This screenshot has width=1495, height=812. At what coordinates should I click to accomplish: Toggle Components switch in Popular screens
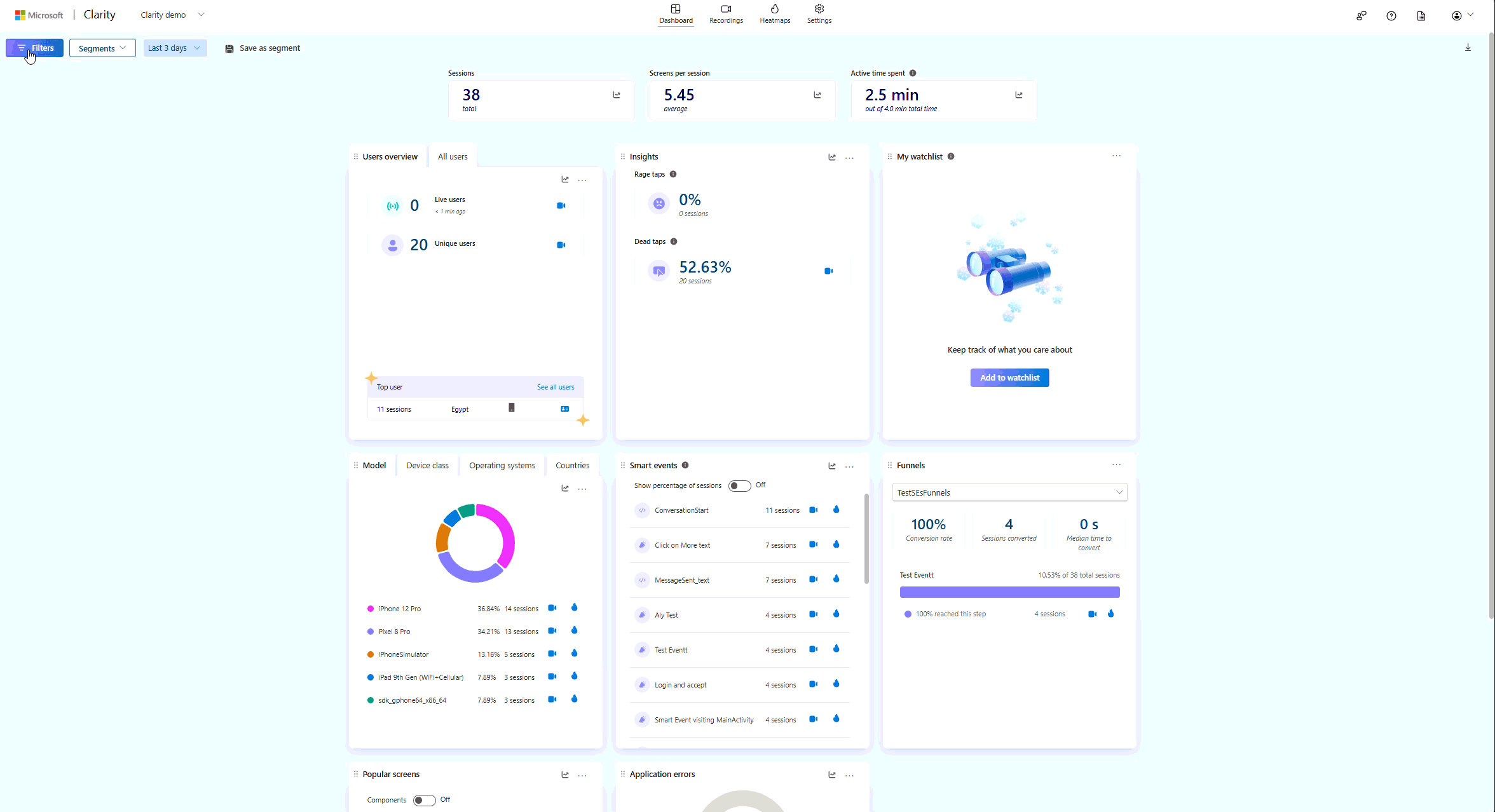(424, 801)
